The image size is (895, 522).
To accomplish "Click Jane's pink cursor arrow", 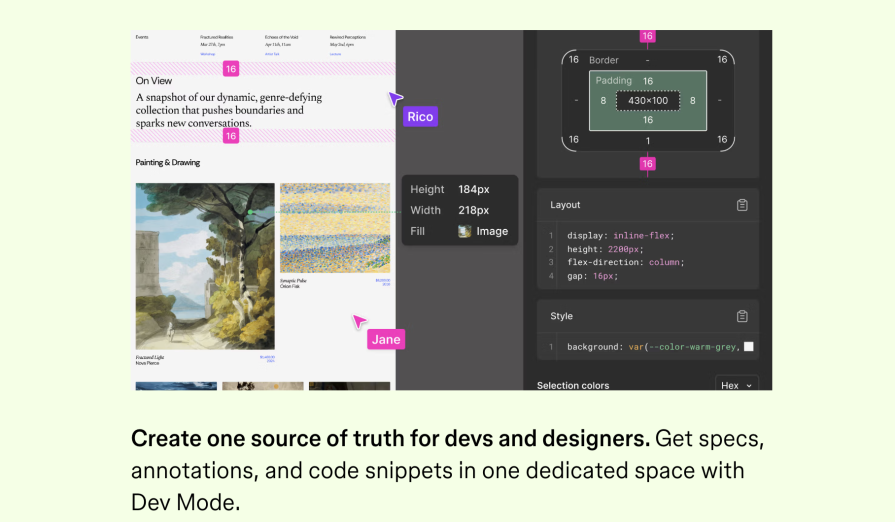I will [x=359, y=321].
